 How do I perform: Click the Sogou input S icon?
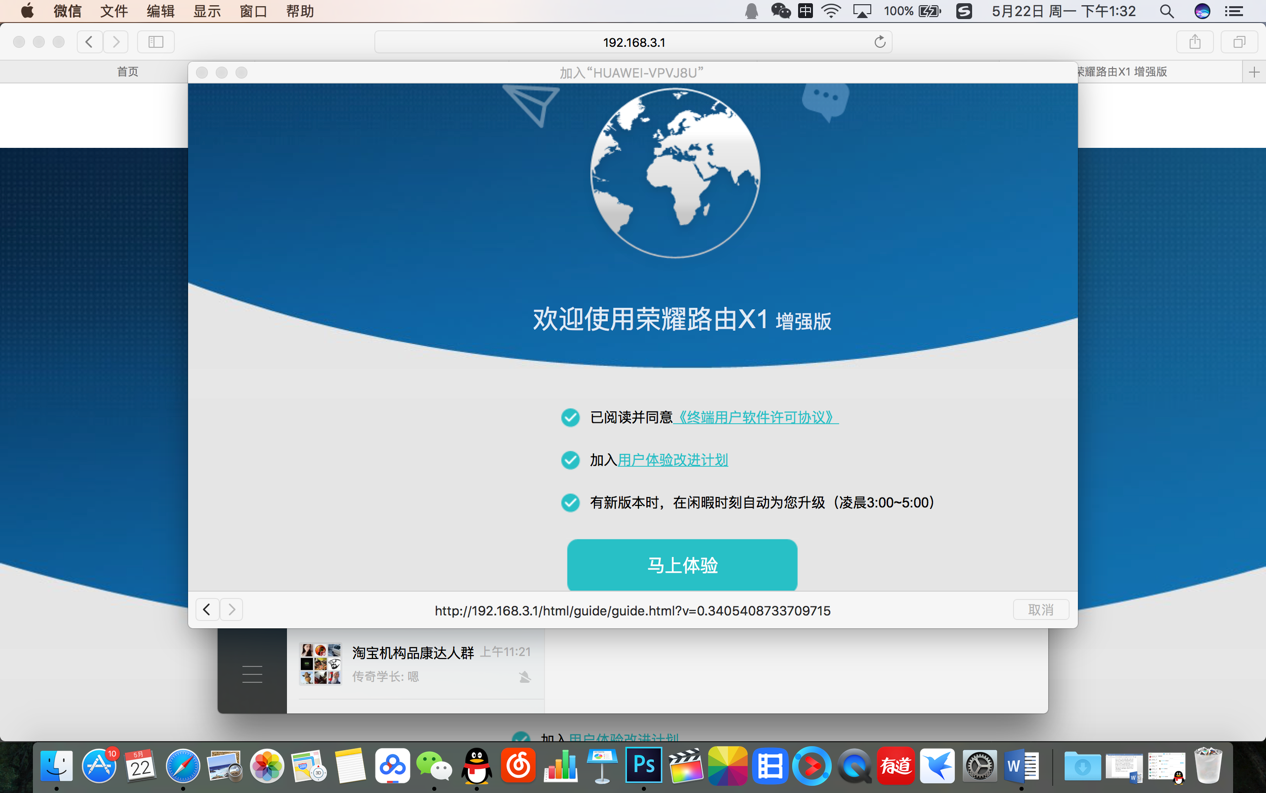(964, 11)
